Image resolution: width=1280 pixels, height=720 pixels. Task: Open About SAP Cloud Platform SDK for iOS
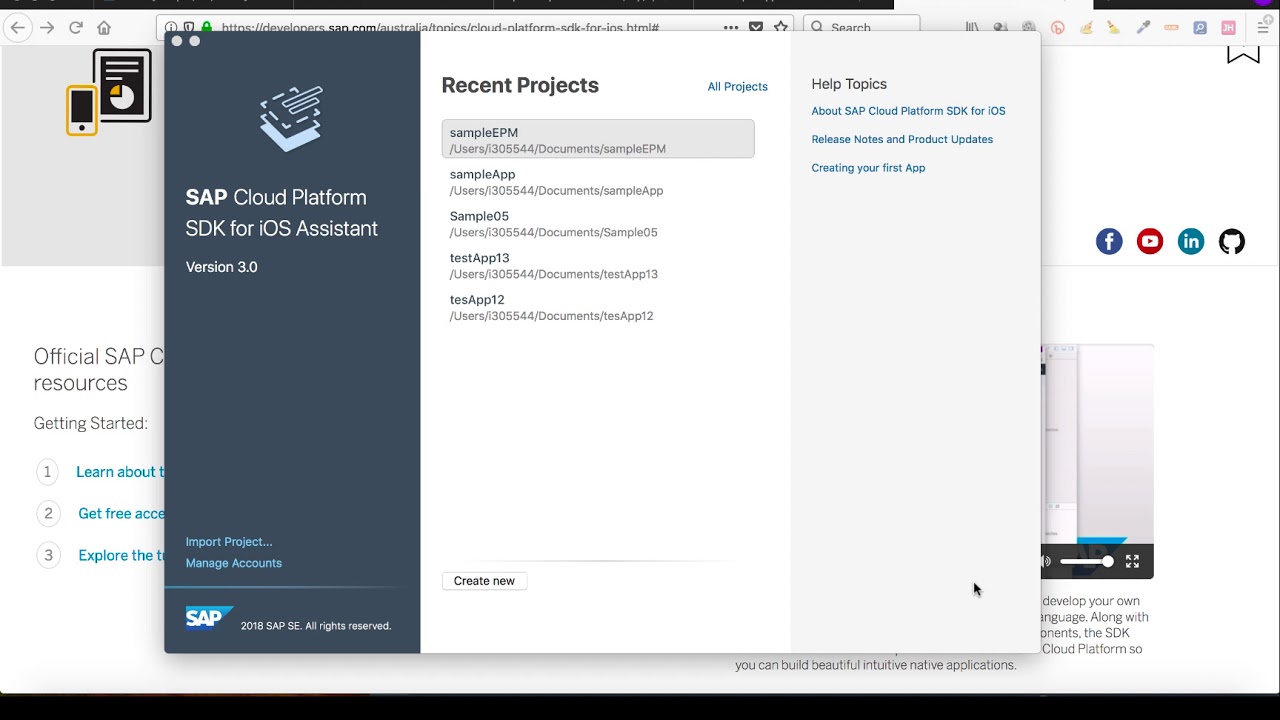(908, 111)
